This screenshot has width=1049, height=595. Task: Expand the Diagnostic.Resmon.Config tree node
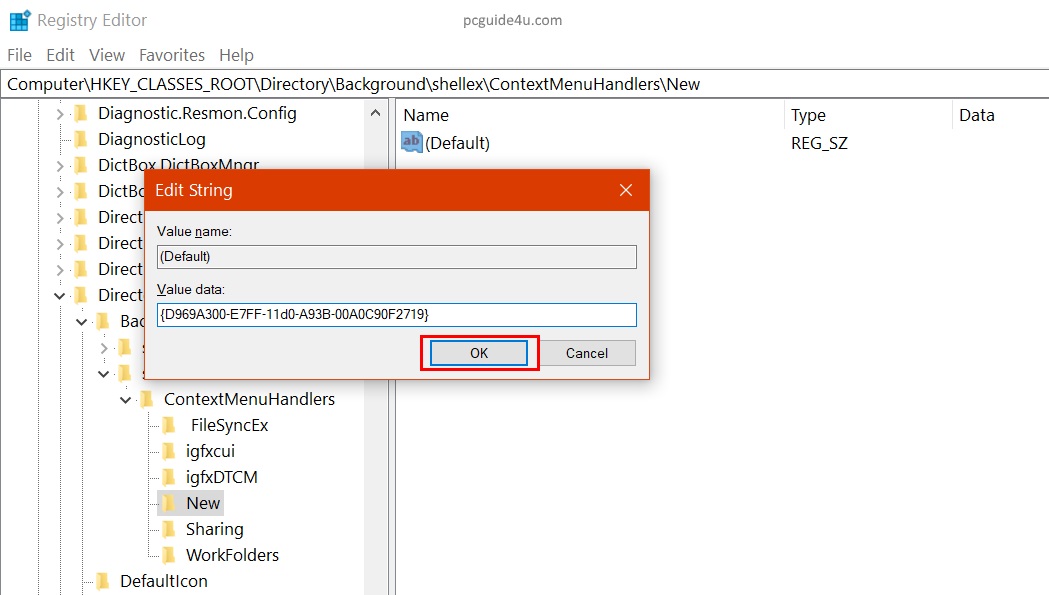click(x=60, y=114)
